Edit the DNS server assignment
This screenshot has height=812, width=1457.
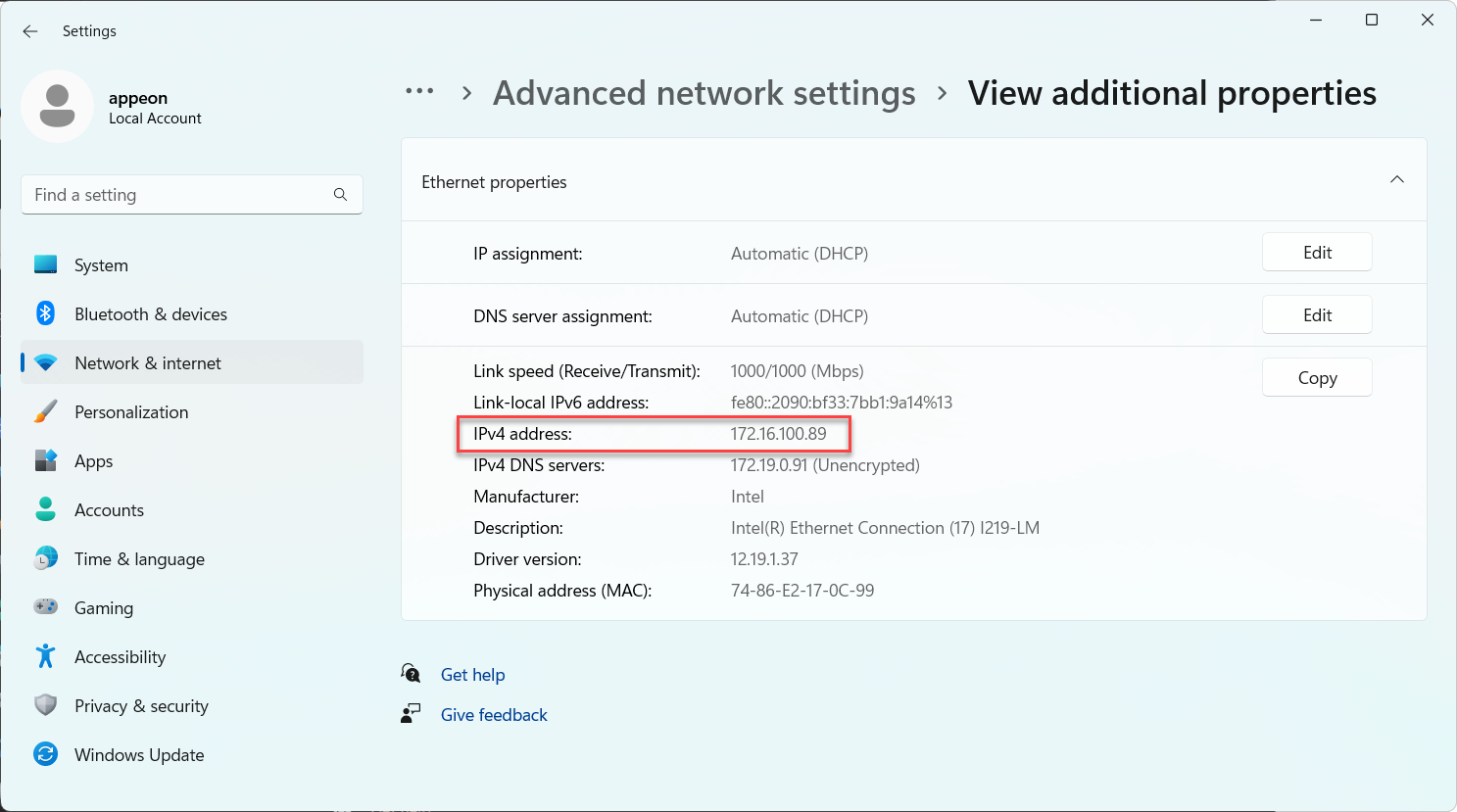pos(1316,315)
